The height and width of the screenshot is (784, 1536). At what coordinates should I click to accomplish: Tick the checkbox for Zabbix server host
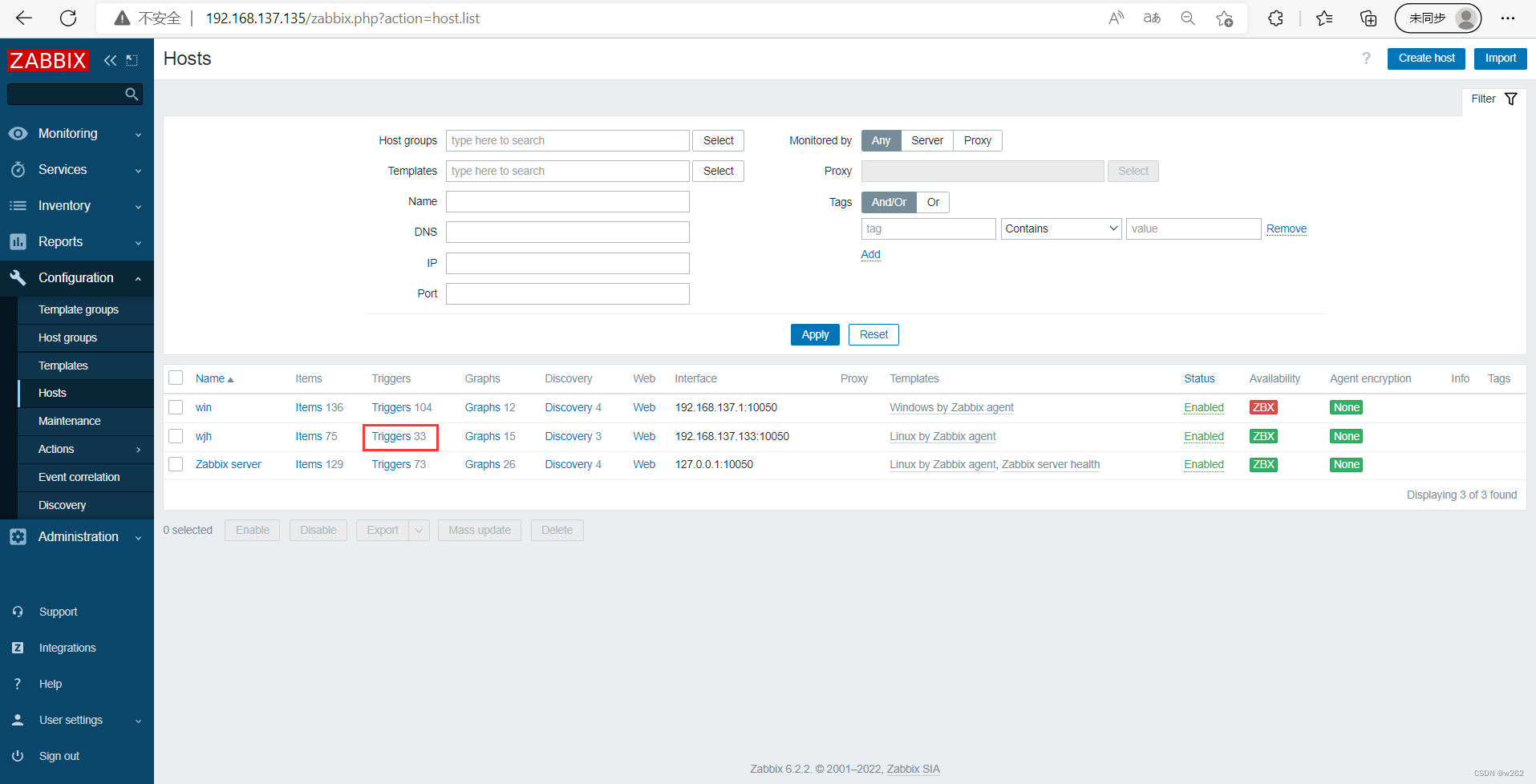tap(176, 464)
